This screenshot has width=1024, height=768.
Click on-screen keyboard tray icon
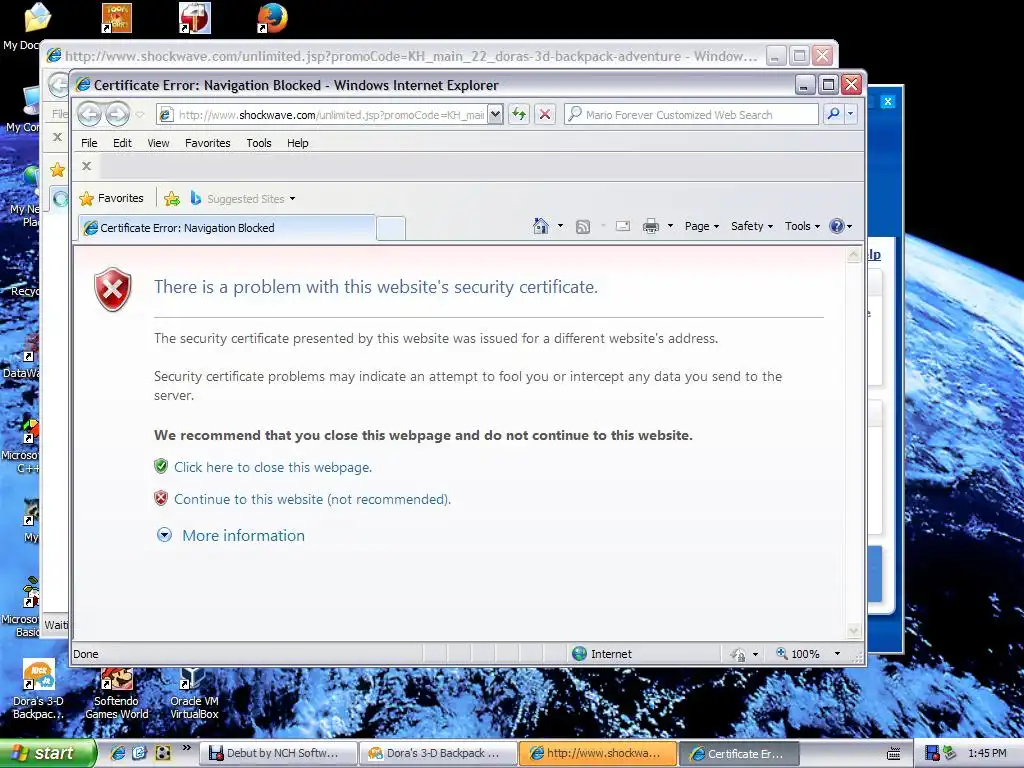[x=893, y=754]
